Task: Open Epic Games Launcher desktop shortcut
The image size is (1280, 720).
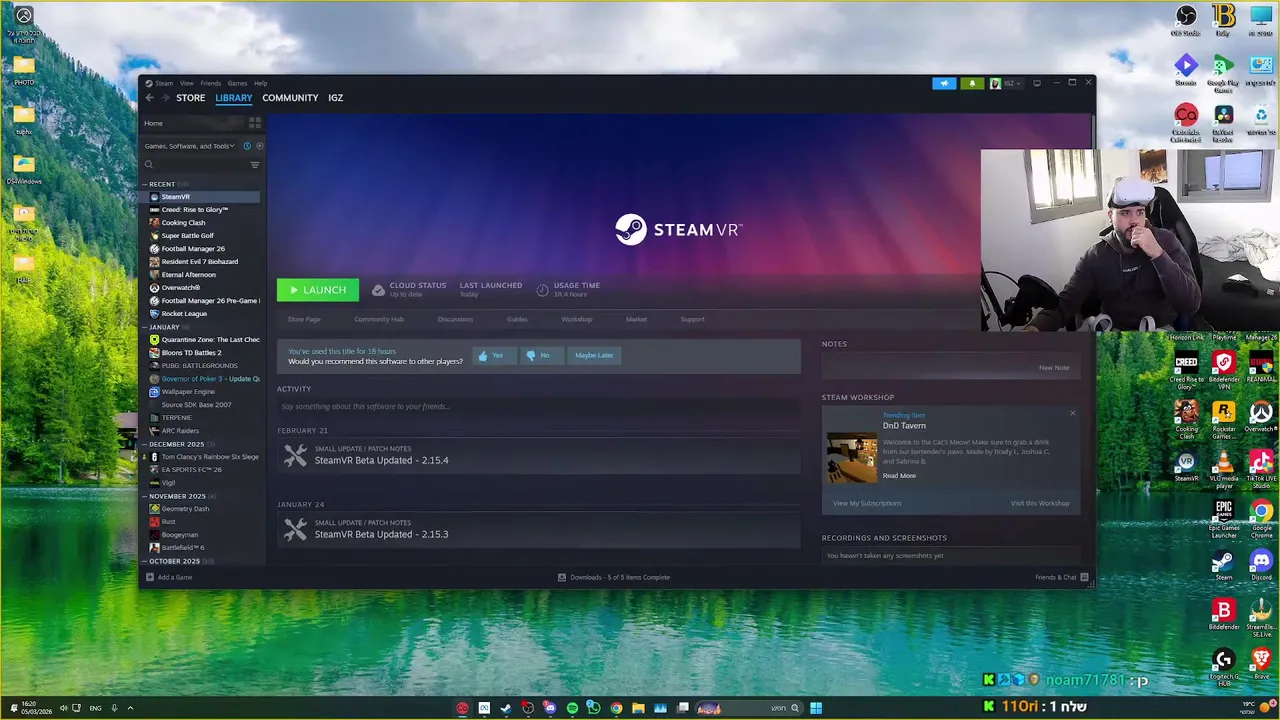Action: [x=1223, y=518]
